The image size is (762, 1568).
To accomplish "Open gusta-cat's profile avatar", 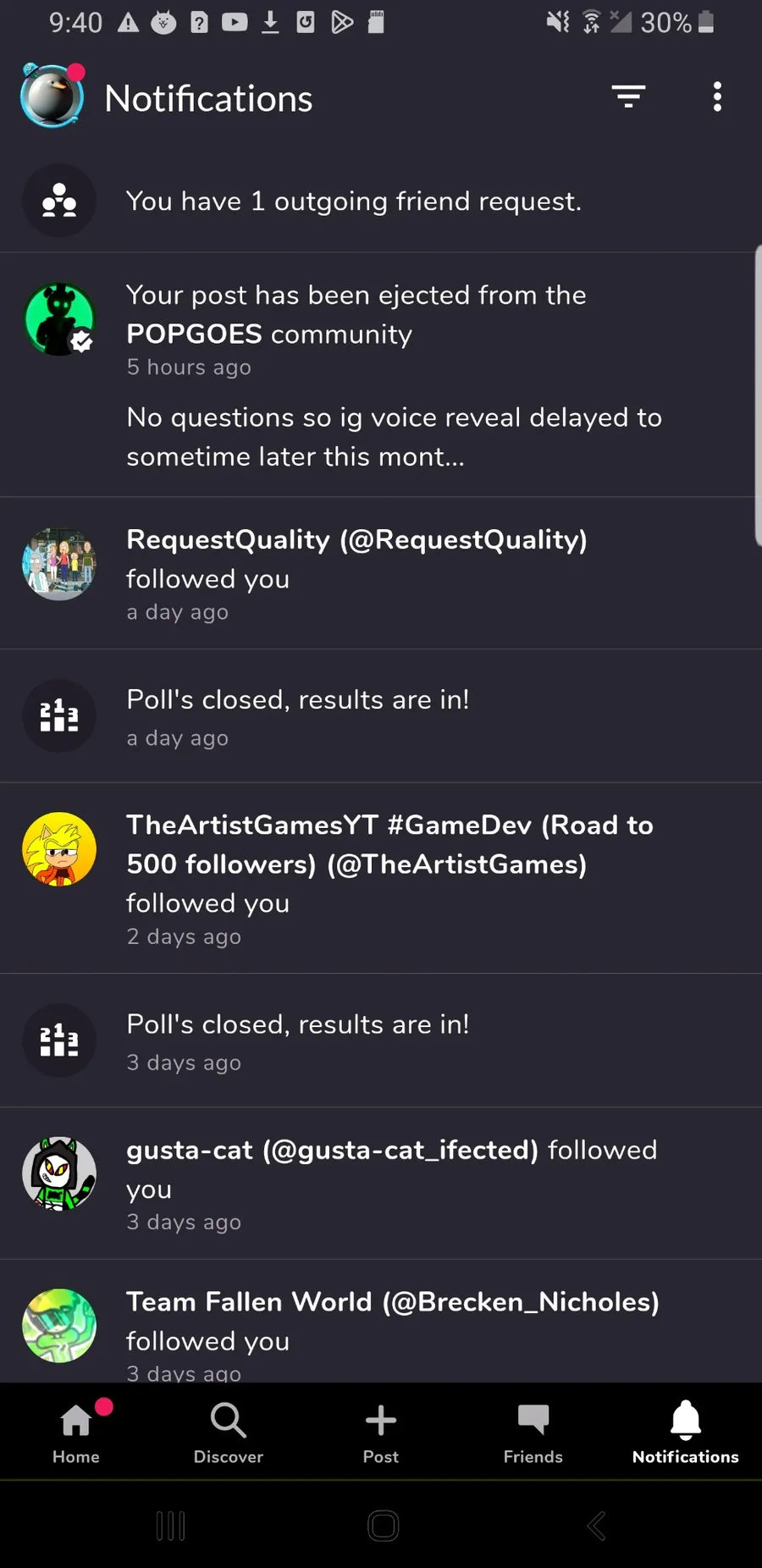I will [x=59, y=1173].
